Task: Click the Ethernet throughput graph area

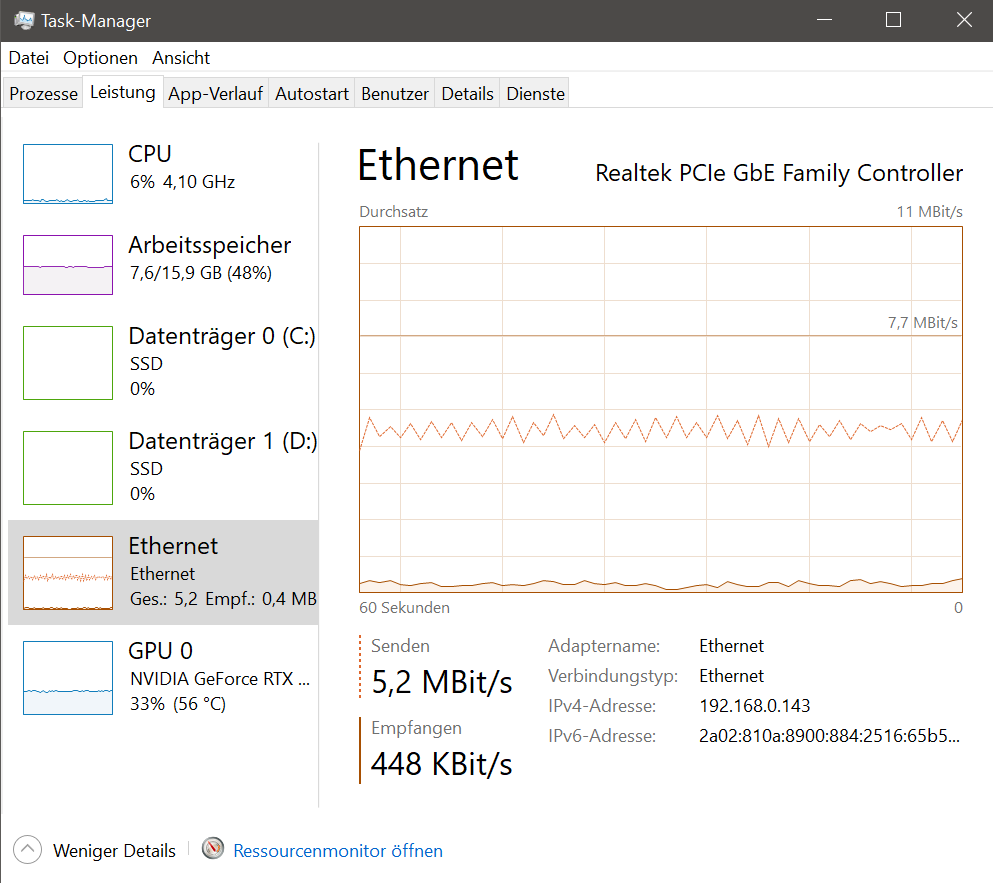Action: pyautogui.click(x=660, y=409)
